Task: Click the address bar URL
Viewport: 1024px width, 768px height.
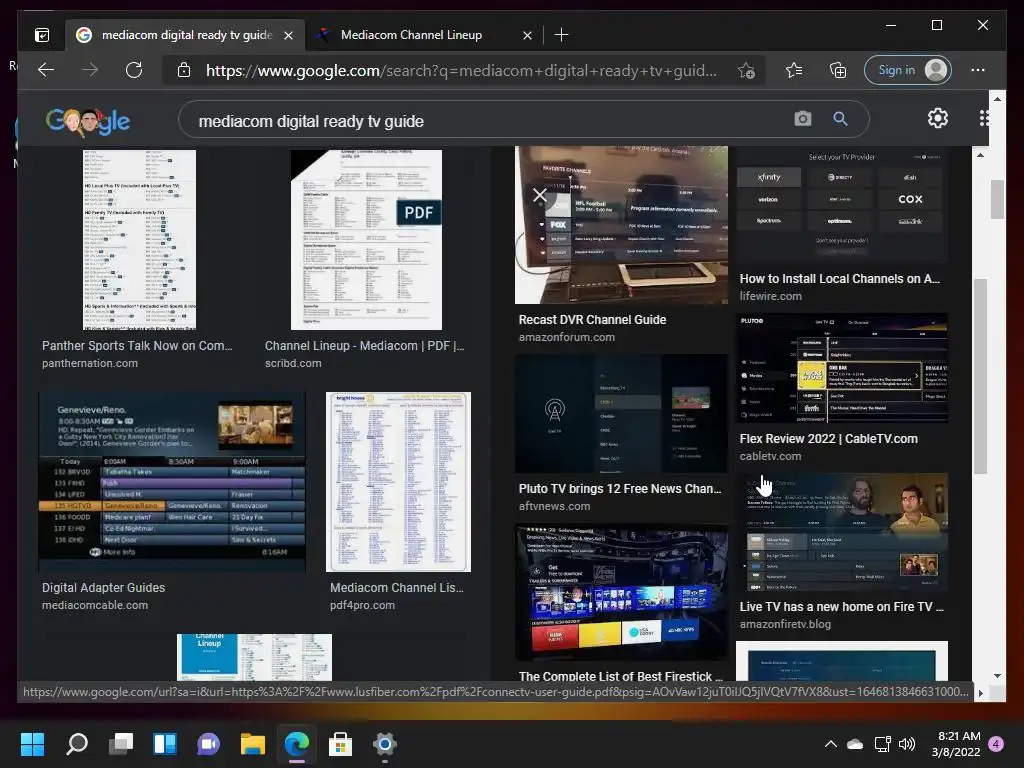Action: (461, 71)
